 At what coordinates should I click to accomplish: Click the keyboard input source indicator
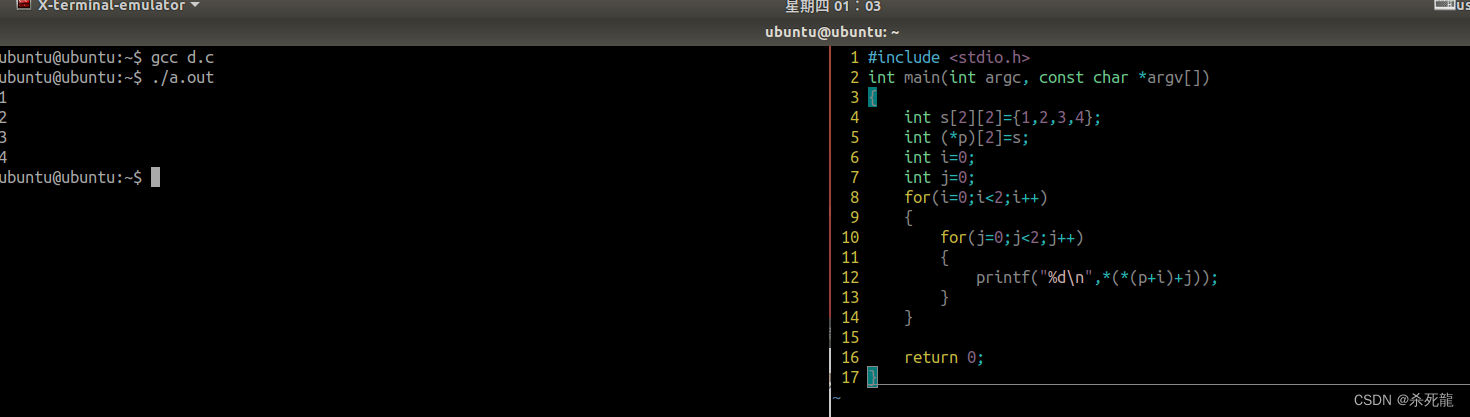1443,6
